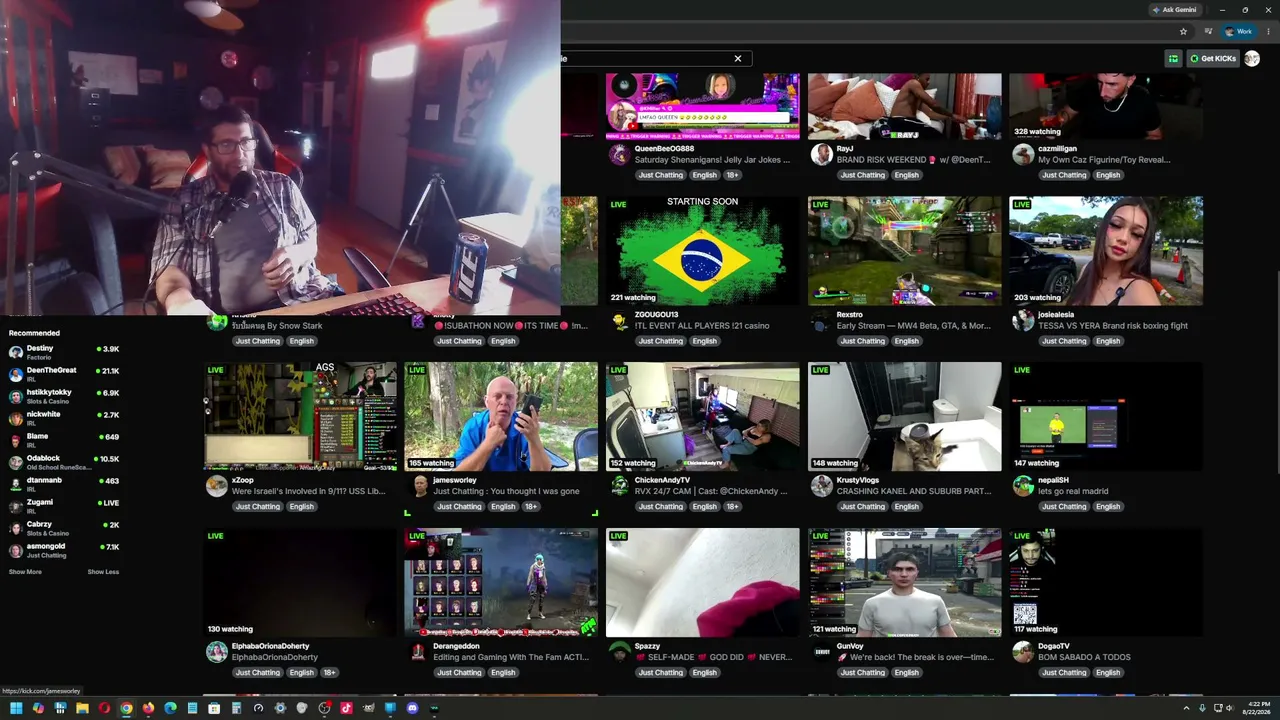The height and width of the screenshot is (720, 1280).
Task: Open File Explorer from the taskbar
Action: tap(82, 708)
